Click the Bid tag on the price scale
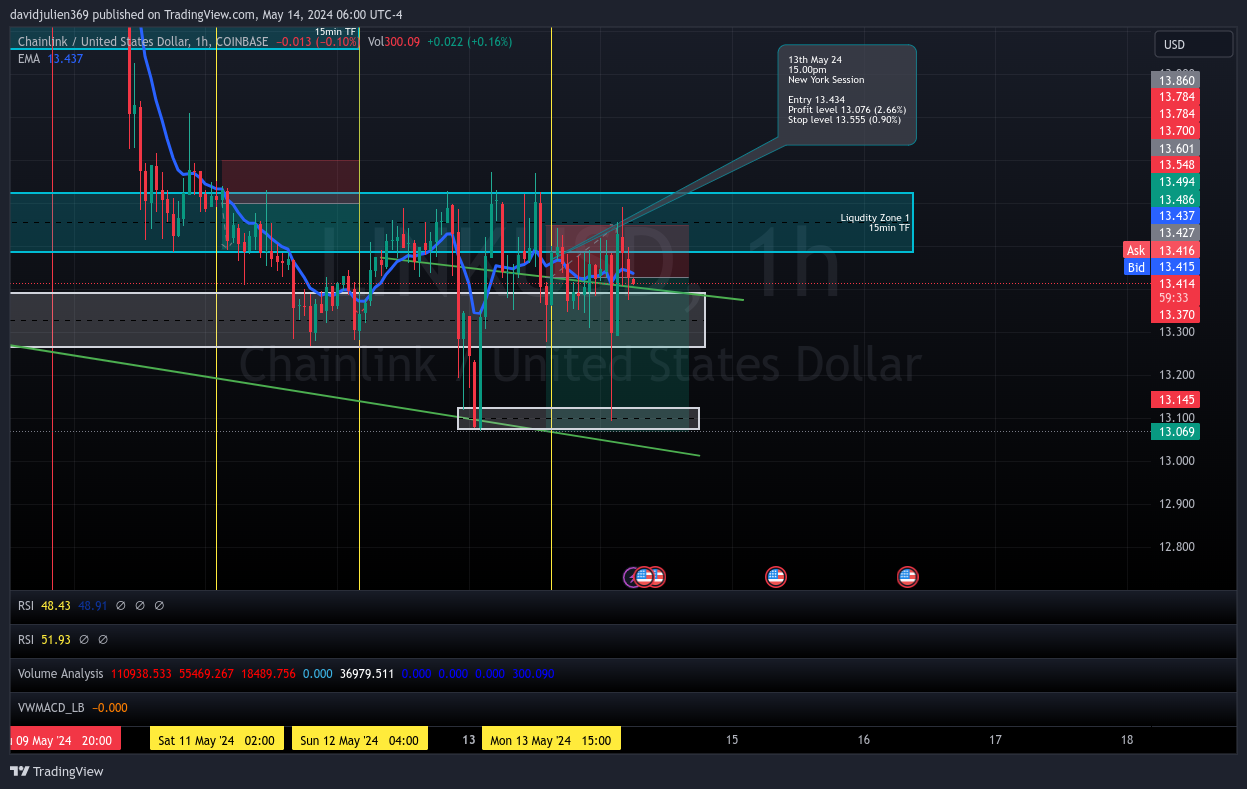Image resolution: width=1247 pixels, height=789 pixels. point(1136,267)
